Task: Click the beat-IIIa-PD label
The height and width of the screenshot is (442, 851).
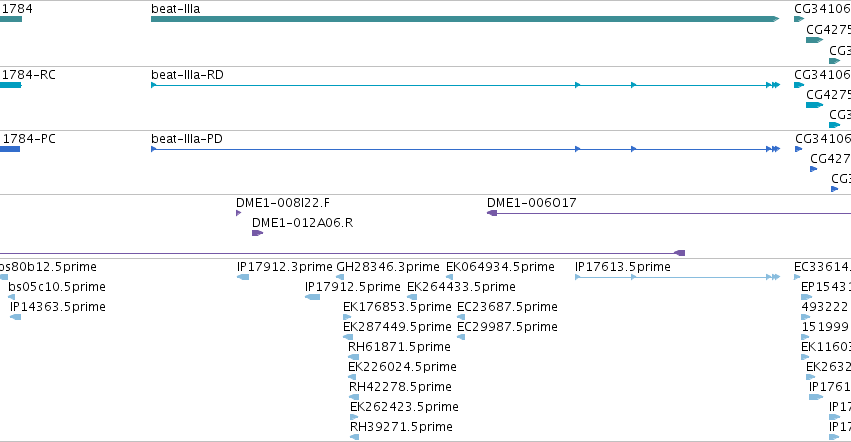Action: coord(187,139)
